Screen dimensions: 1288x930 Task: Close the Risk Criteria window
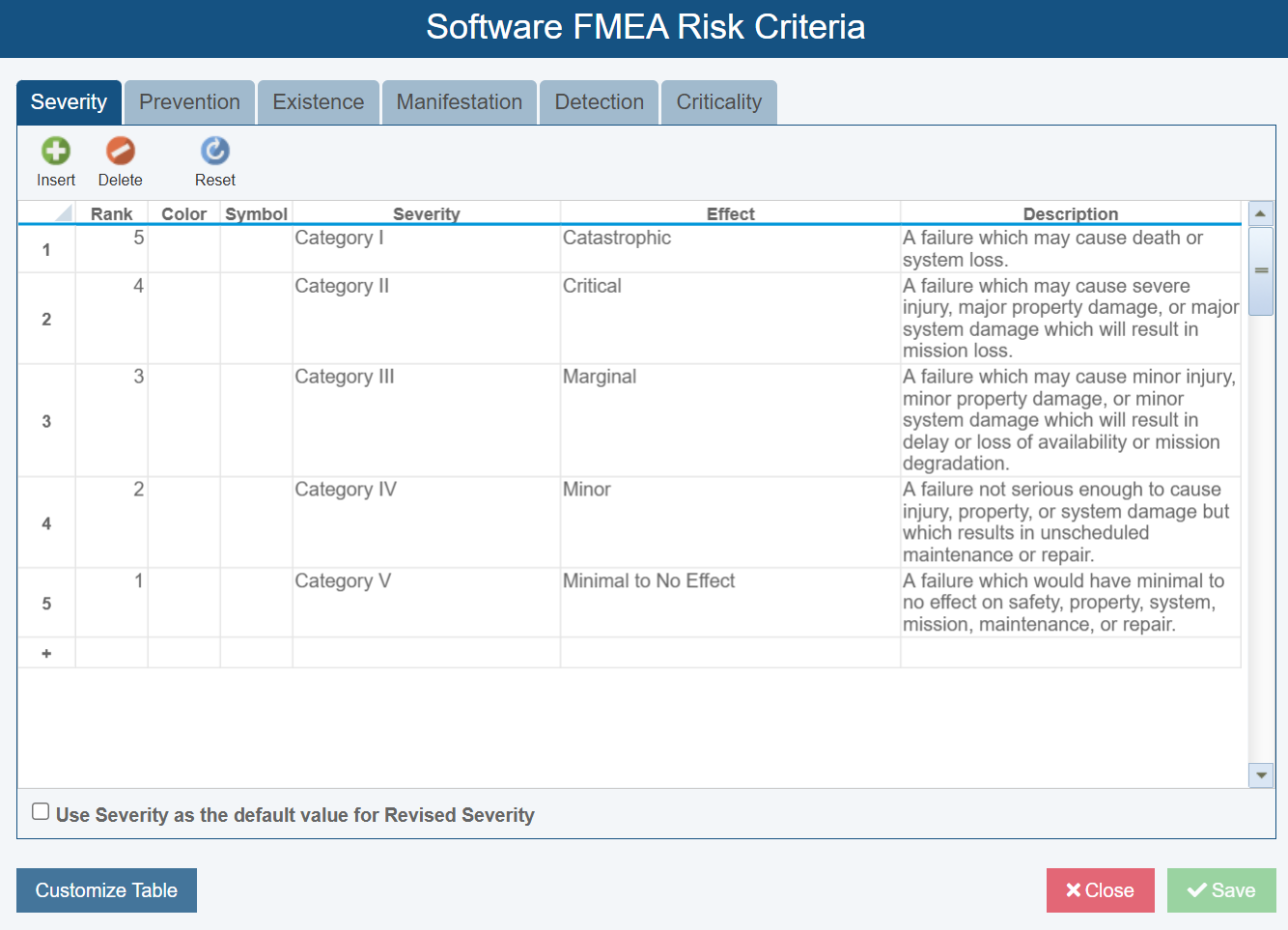tap(1101, 890)
